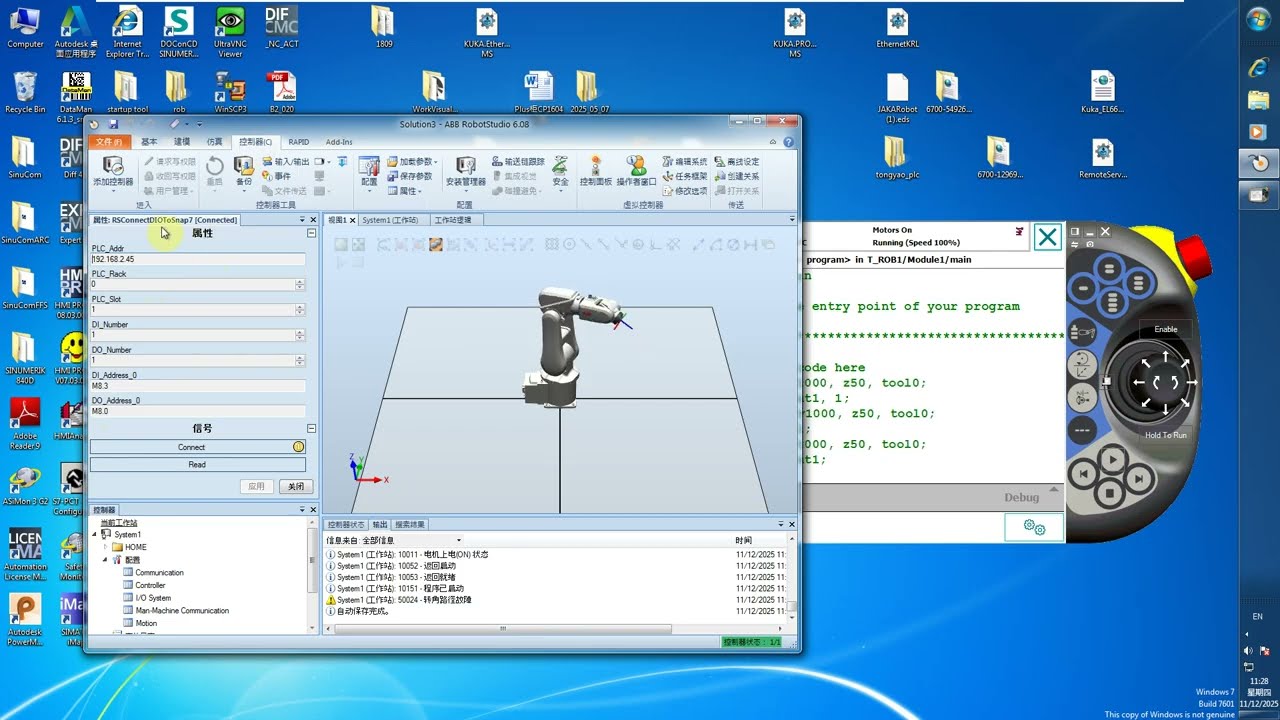Click the Safety (安全) ribbon icon

(560, 171)
